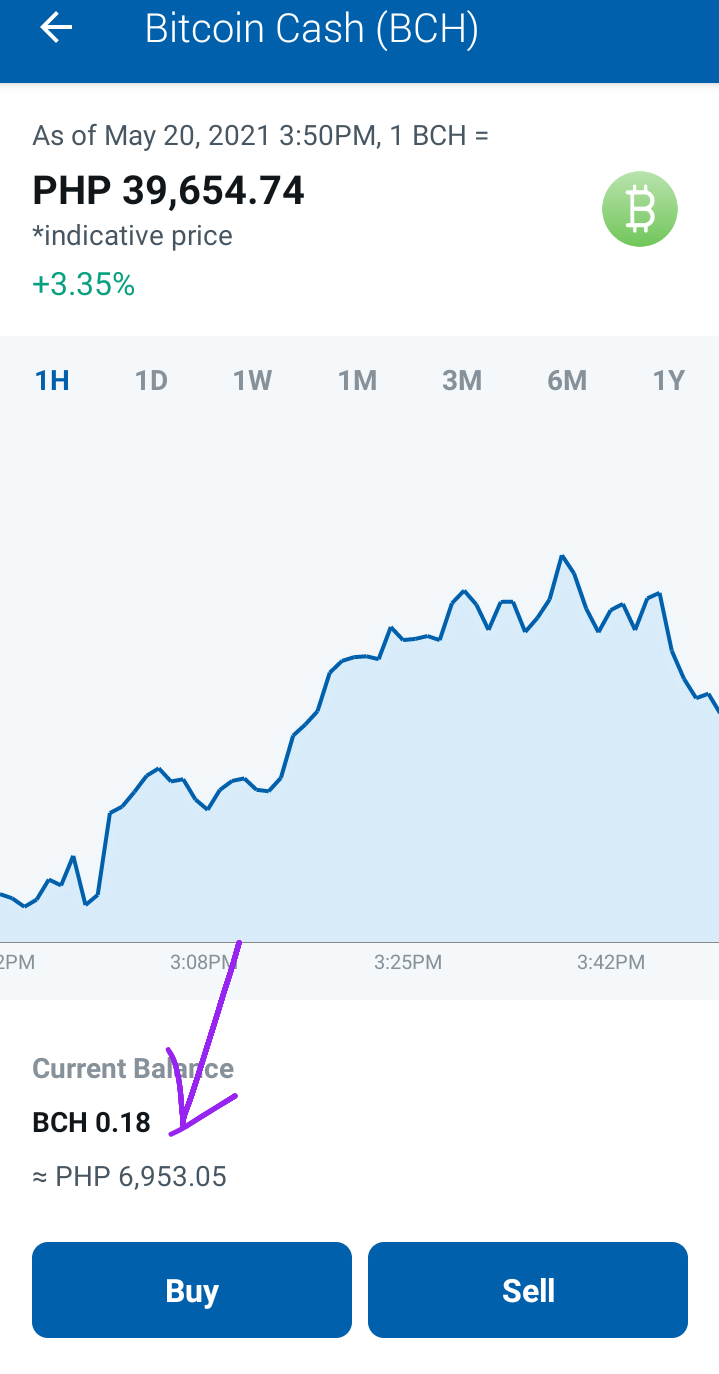Show the 3M price history
Screen dimensions: 719x1374
coord(462,380)
